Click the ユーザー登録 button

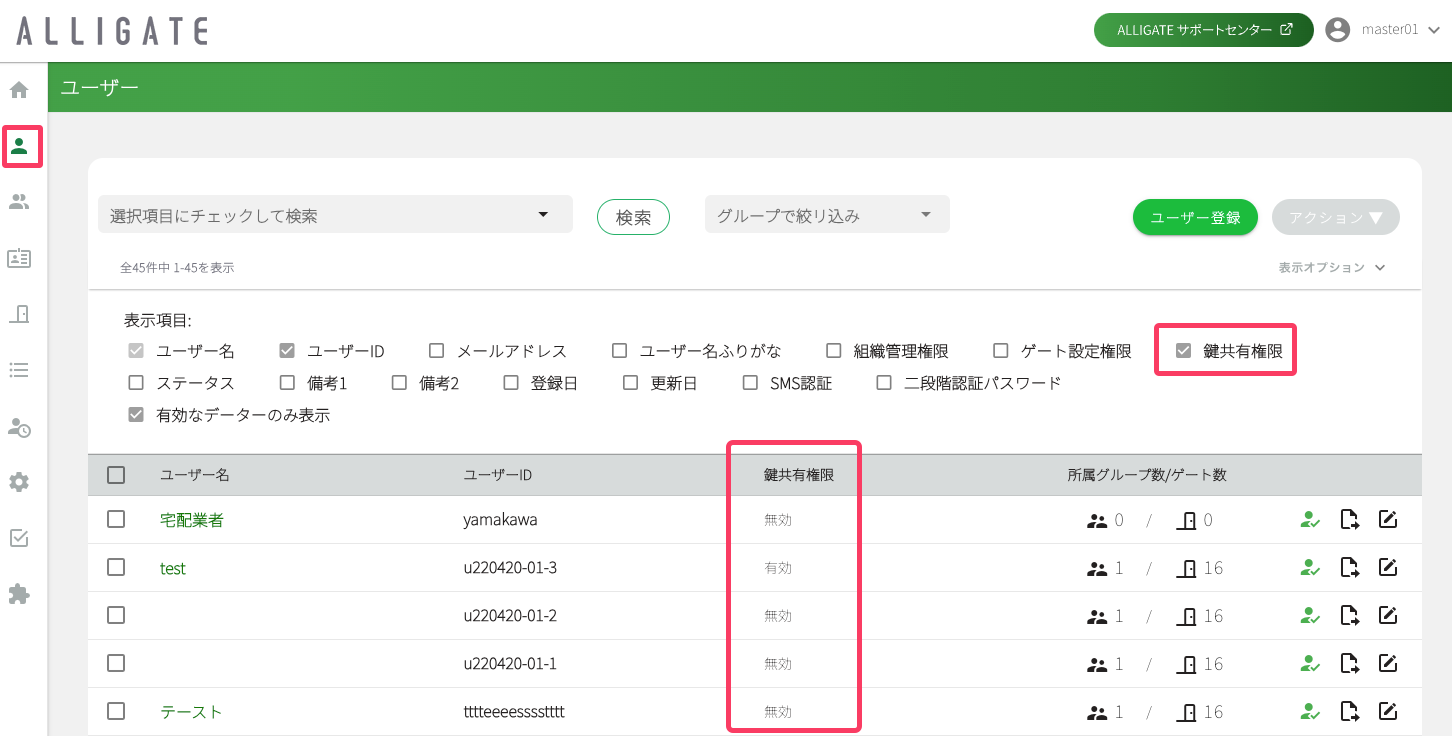[1195, 217]
